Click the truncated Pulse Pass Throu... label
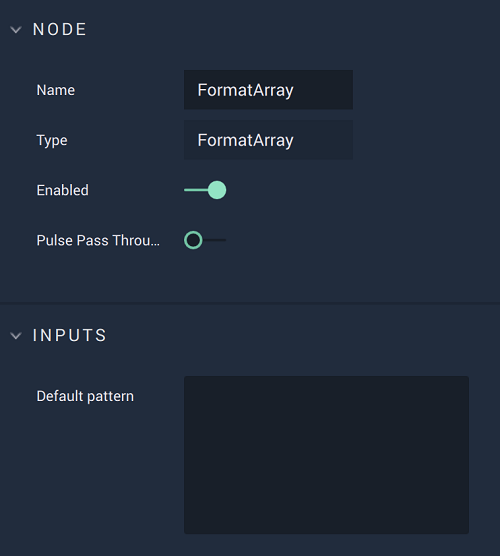500x556 pixels. tap(98, 240)
